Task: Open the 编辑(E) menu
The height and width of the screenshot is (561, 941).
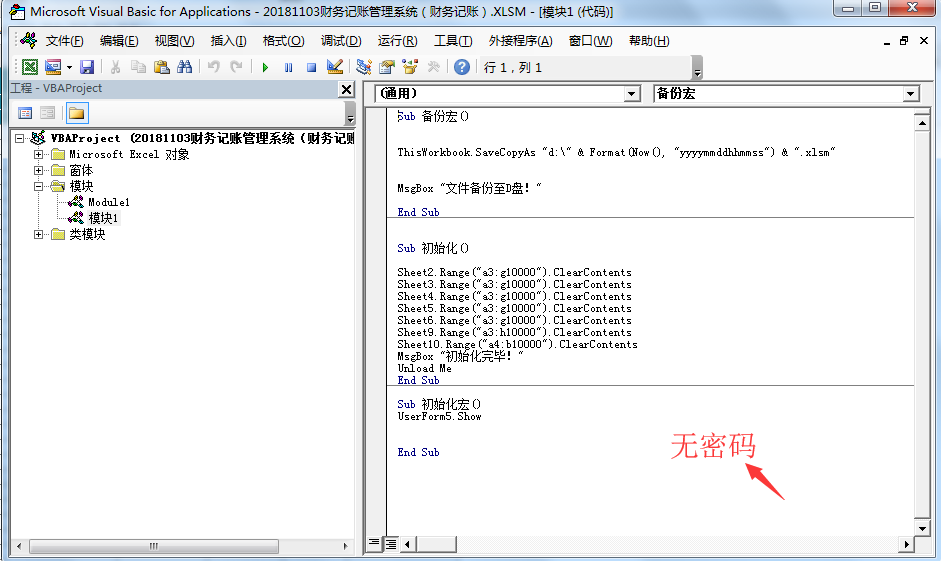Action: (x=119, y=41)
